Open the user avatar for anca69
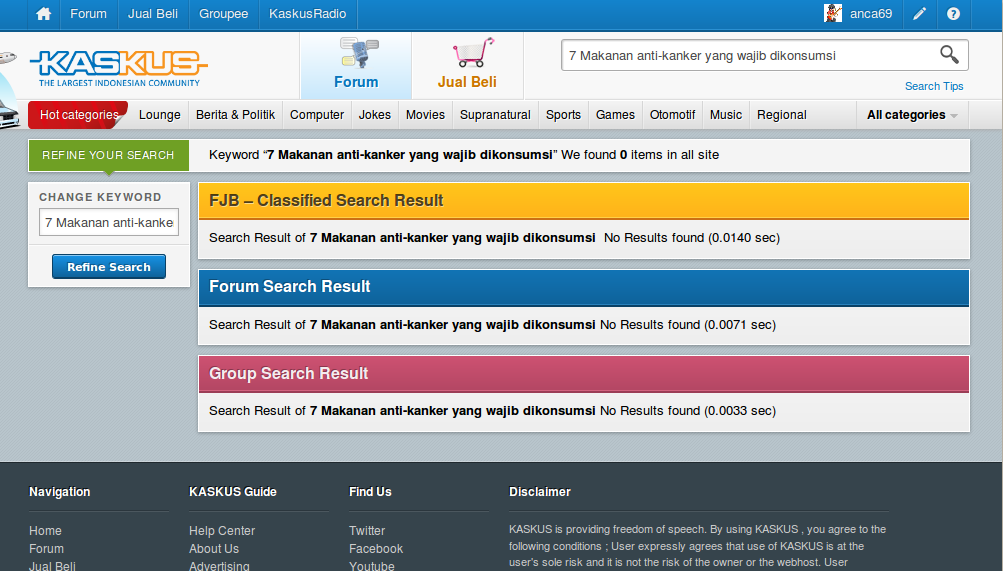Image resolution: width=1003 pixels, height=571 pixels. pos(833,13)
